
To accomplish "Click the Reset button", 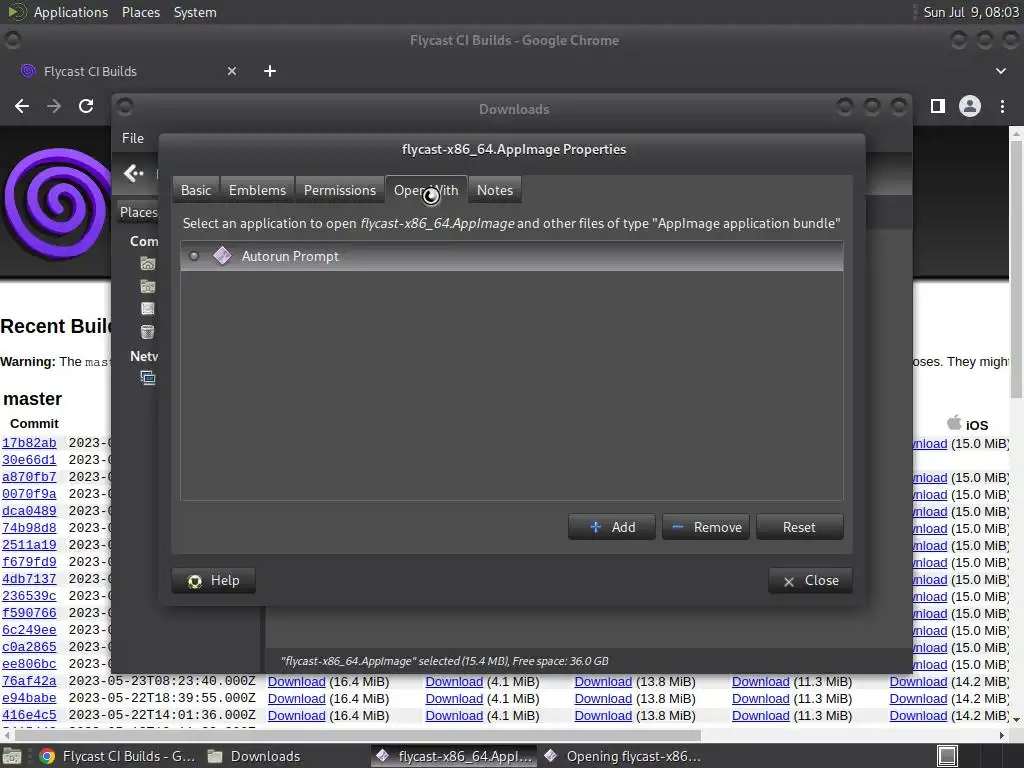I will click(x=799, y=527).
